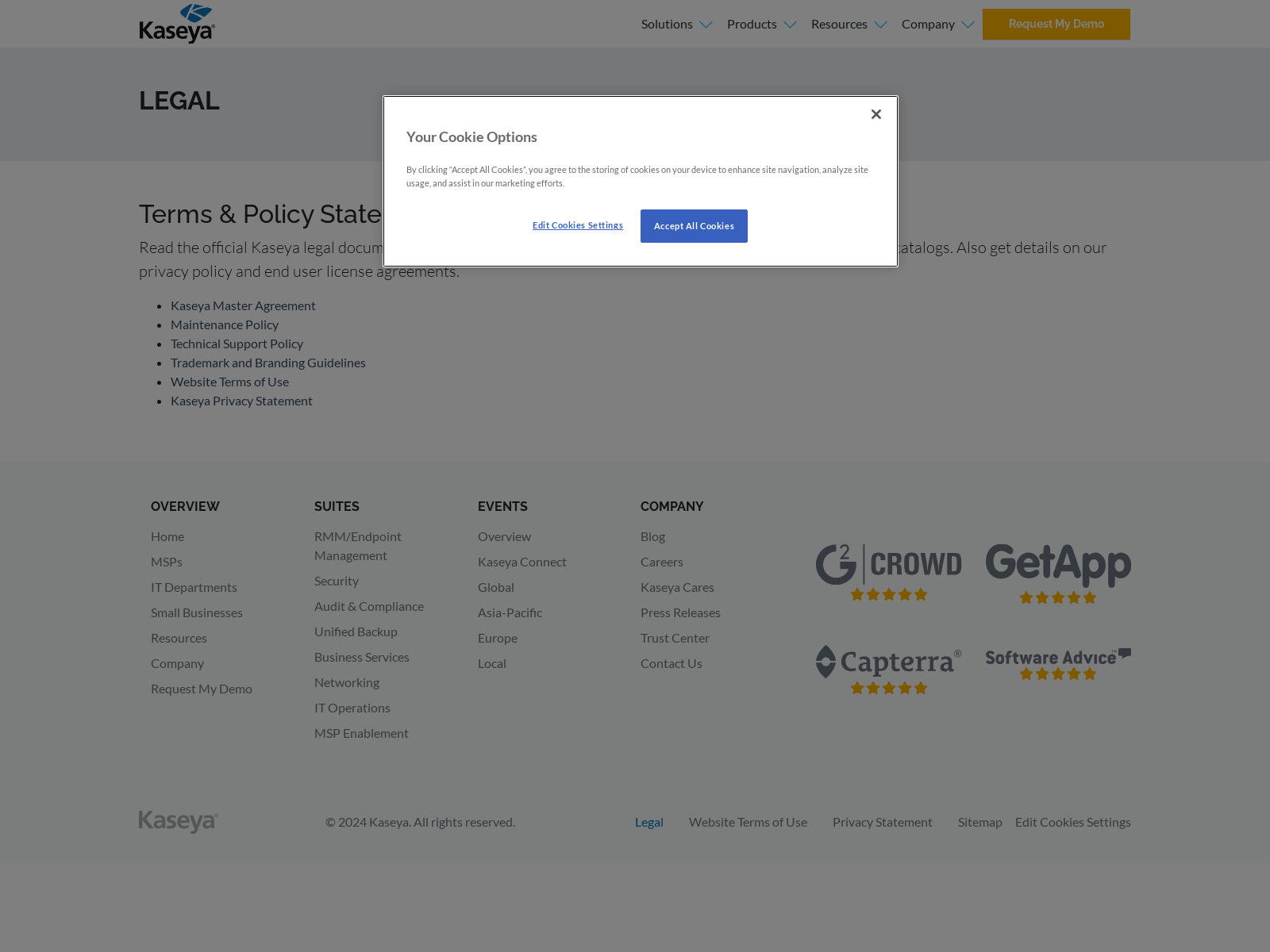Image resolution: width=1270 pixels, height=952 pixels.
Task: Open Unified Backup footer link
Action: click(x=356, y=631)
